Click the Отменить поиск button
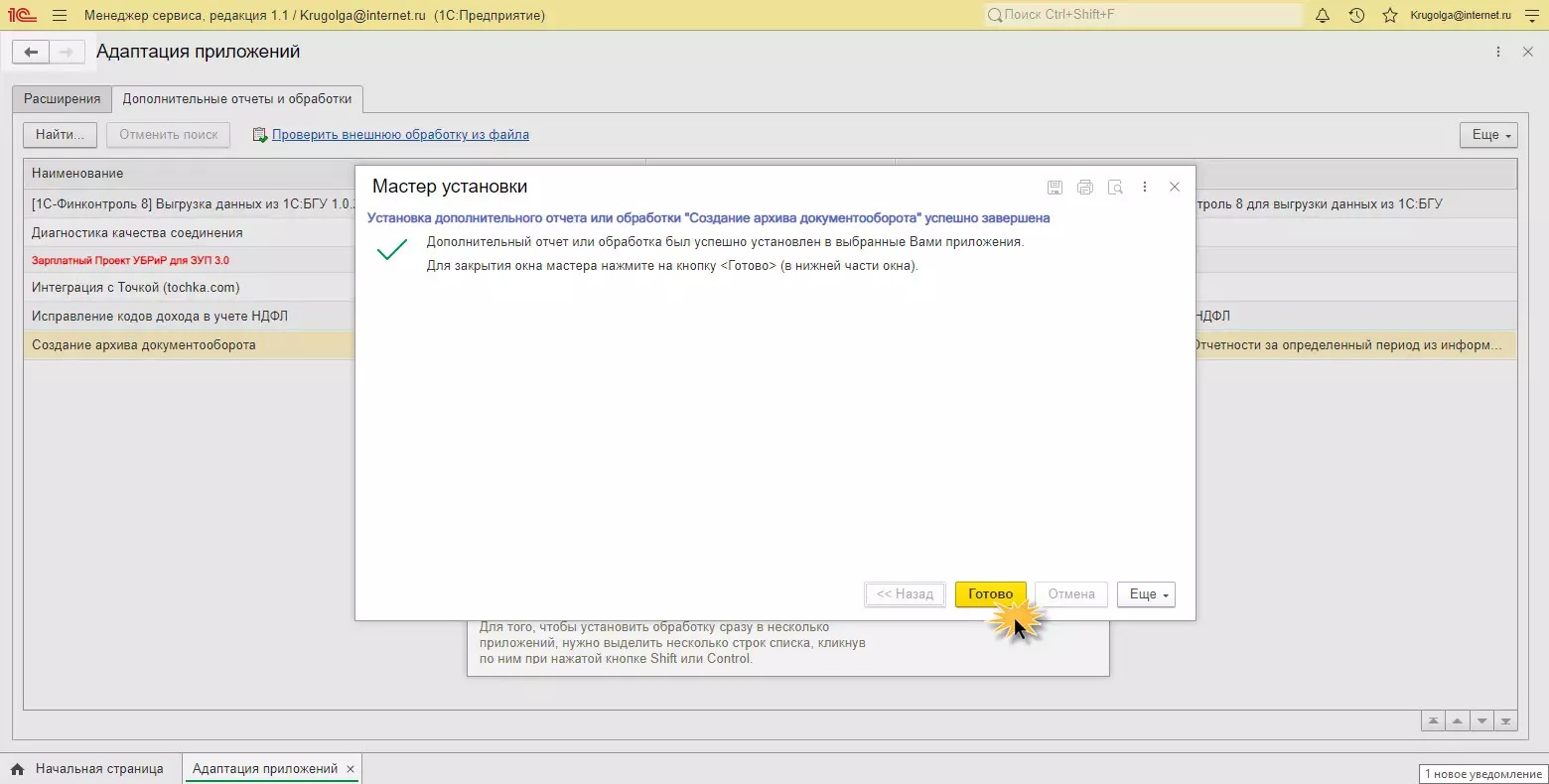The height and width of the screenshot is (784, 1549). point(169,135)
